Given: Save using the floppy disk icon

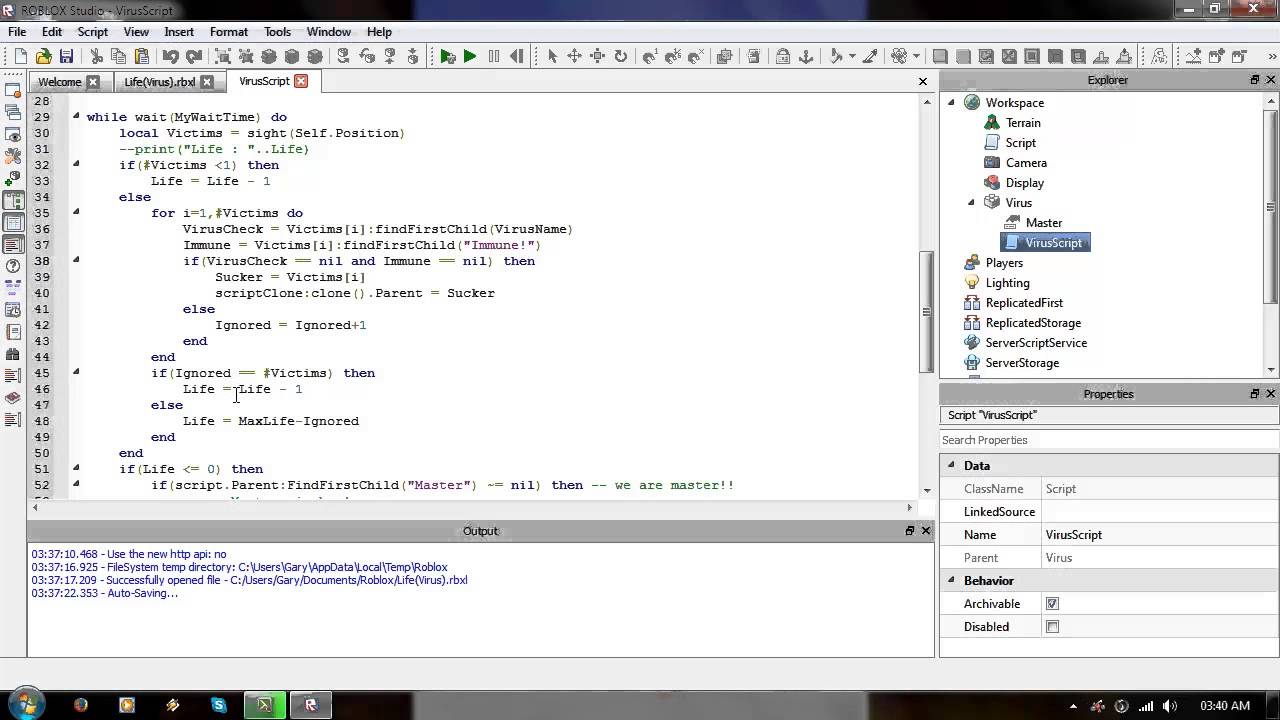Looking at the screenshot, I should tap(66, 57).
